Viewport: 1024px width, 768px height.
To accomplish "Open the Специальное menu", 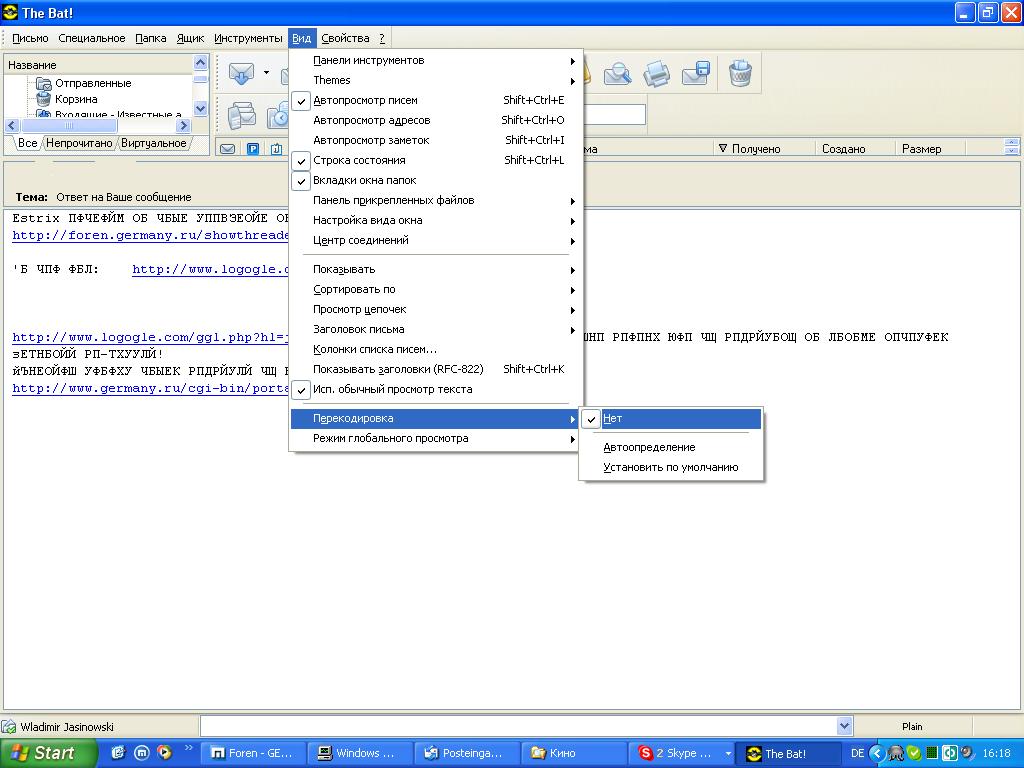I will click(x=91, y=38).
